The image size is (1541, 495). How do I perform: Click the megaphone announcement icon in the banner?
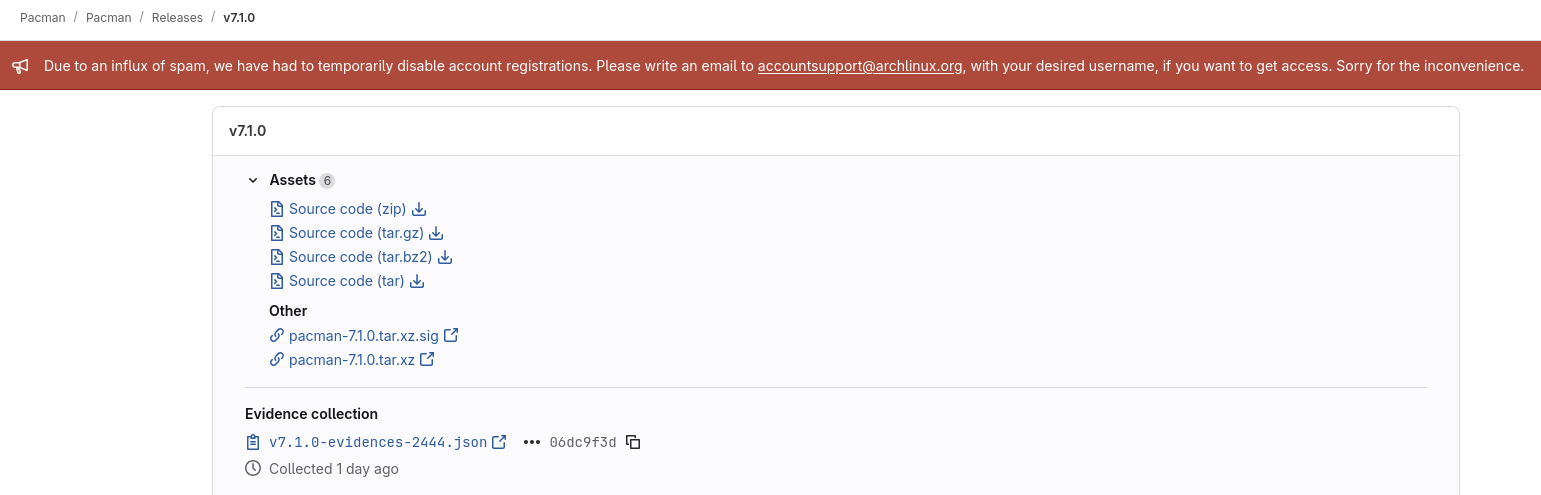click(20, 66)
